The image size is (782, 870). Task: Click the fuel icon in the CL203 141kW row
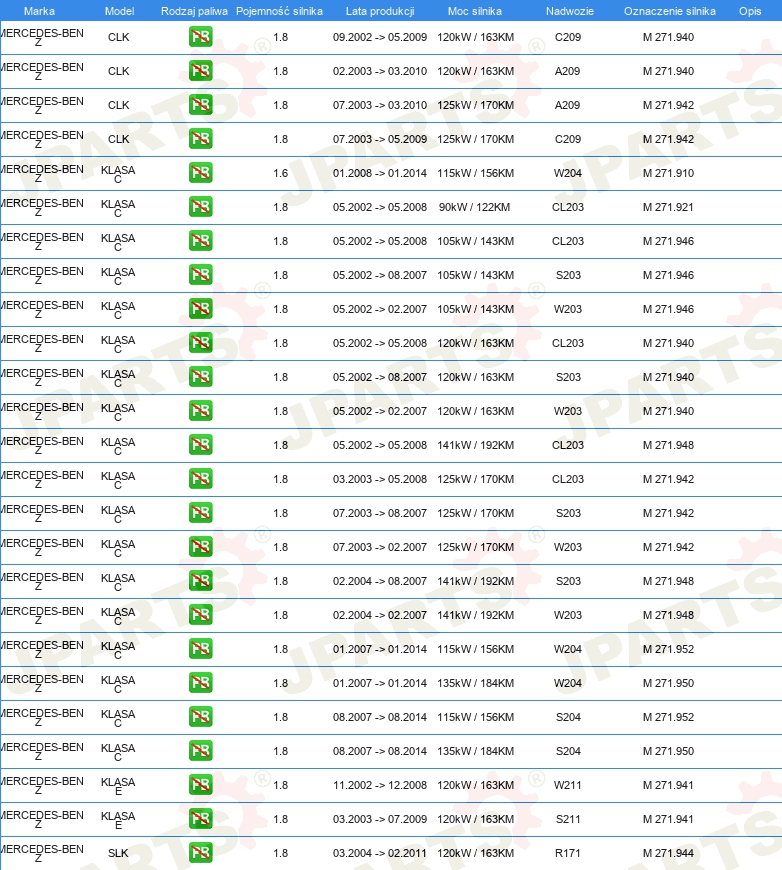[x=200, y=445]
